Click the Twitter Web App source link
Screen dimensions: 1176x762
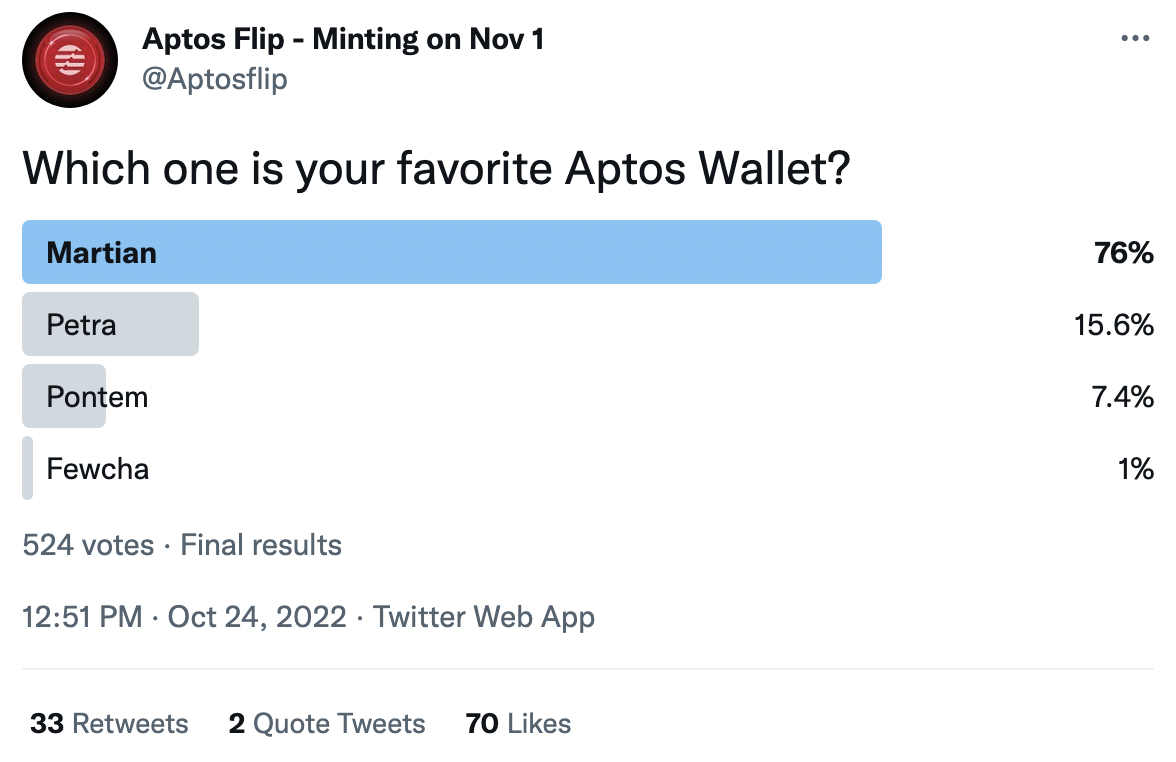point(484,617)
